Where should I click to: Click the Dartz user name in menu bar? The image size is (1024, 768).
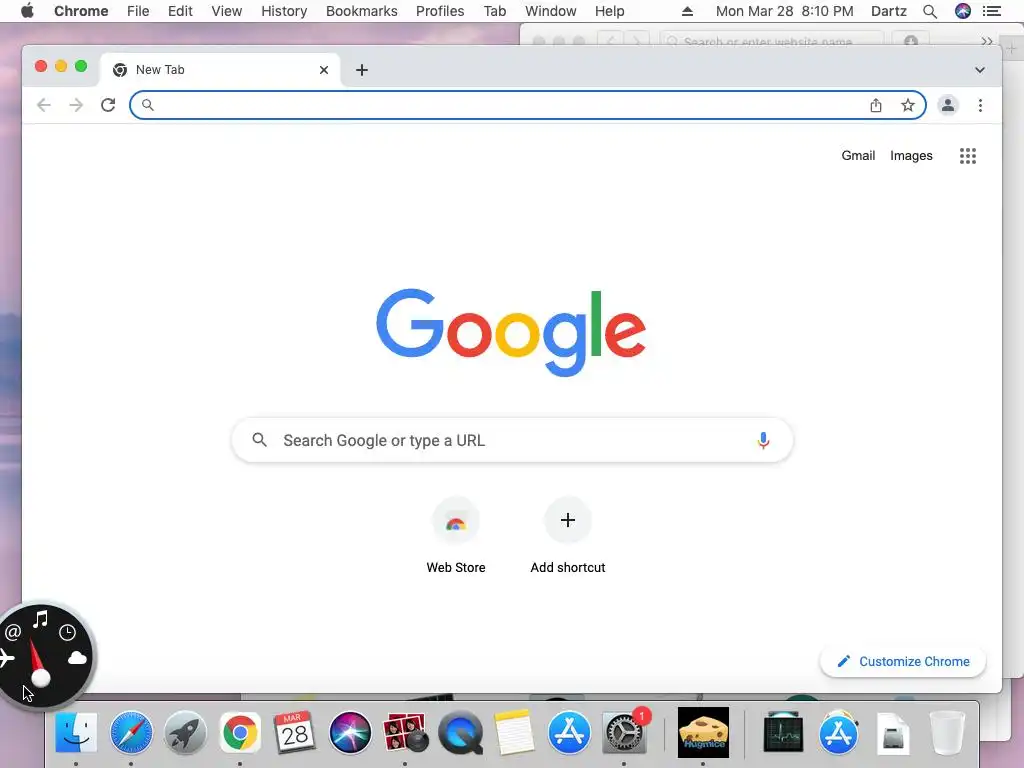(x=889, y=11)
